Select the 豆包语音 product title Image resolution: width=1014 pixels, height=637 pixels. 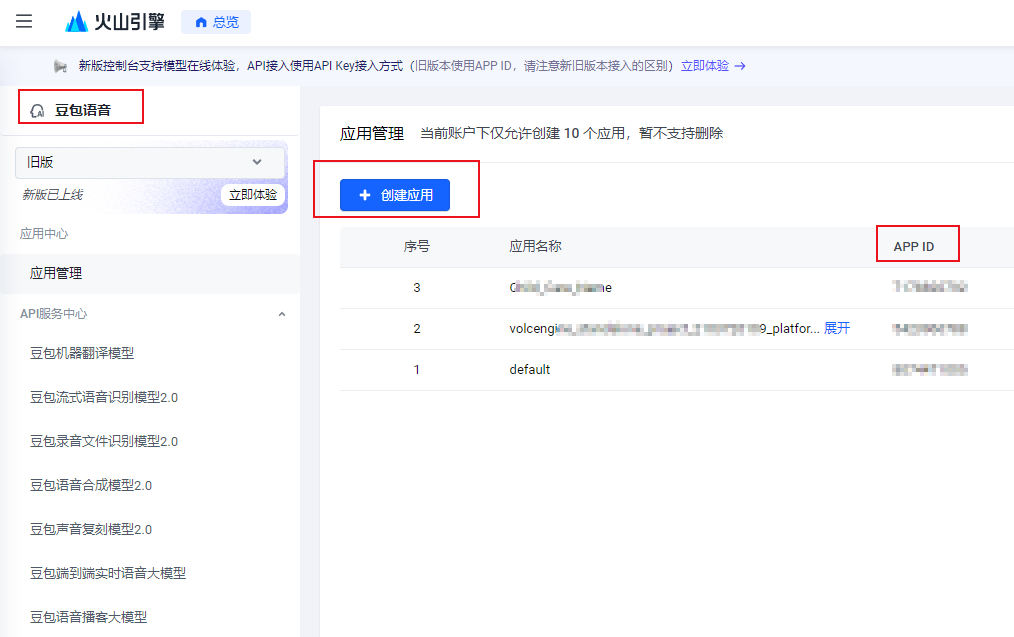(x=83, y=111)
